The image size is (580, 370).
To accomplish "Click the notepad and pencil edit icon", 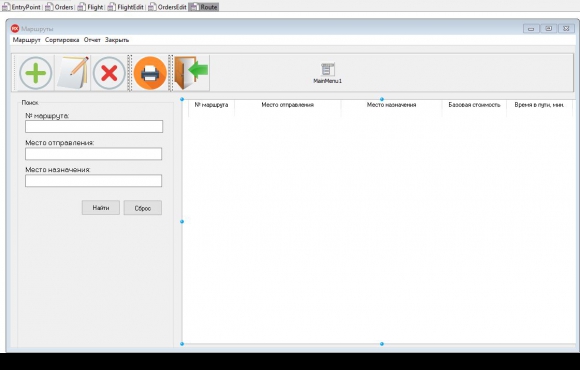I will (73, 73).
